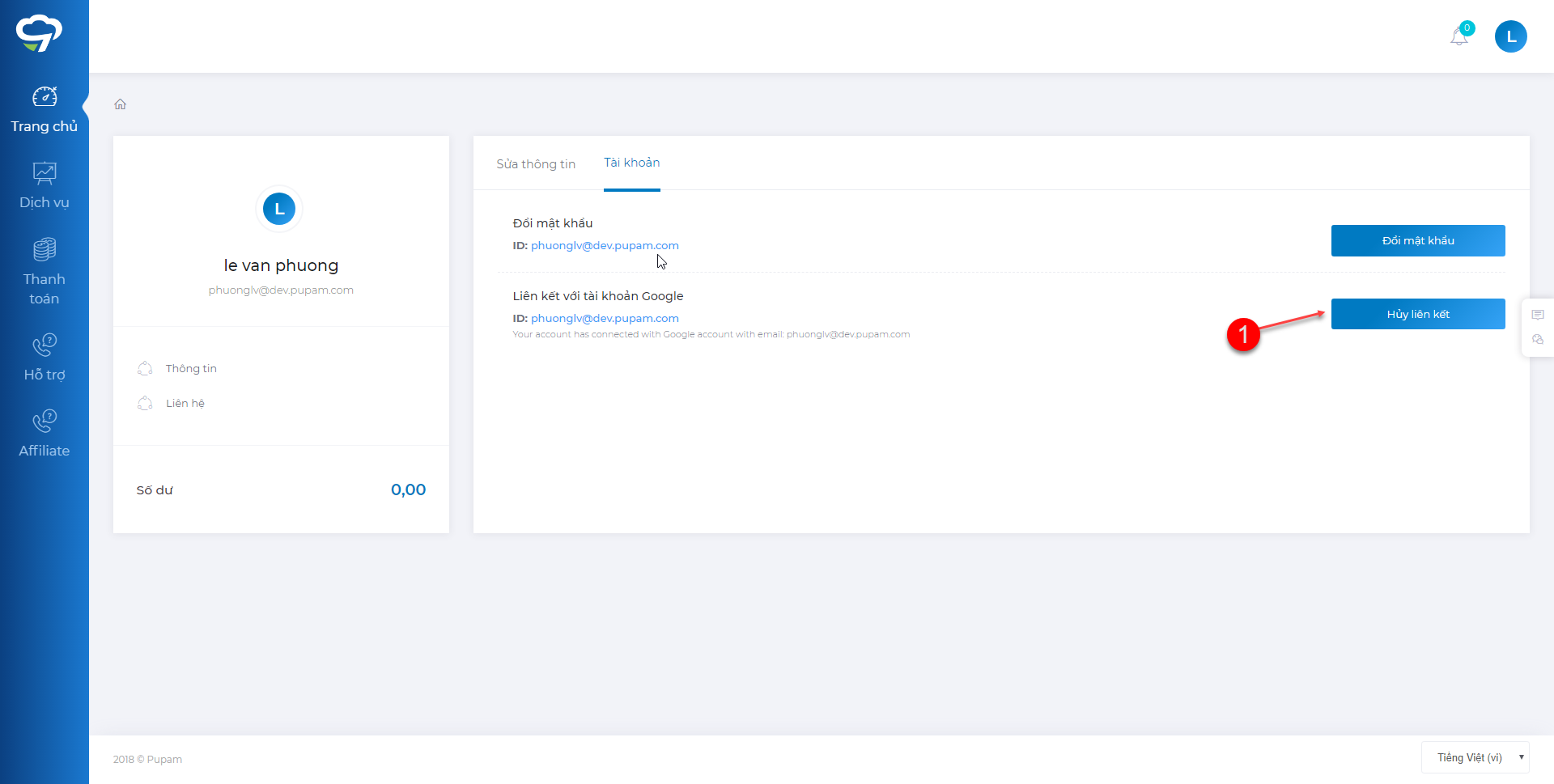Open the Liên hệ link

click(185, 403)
